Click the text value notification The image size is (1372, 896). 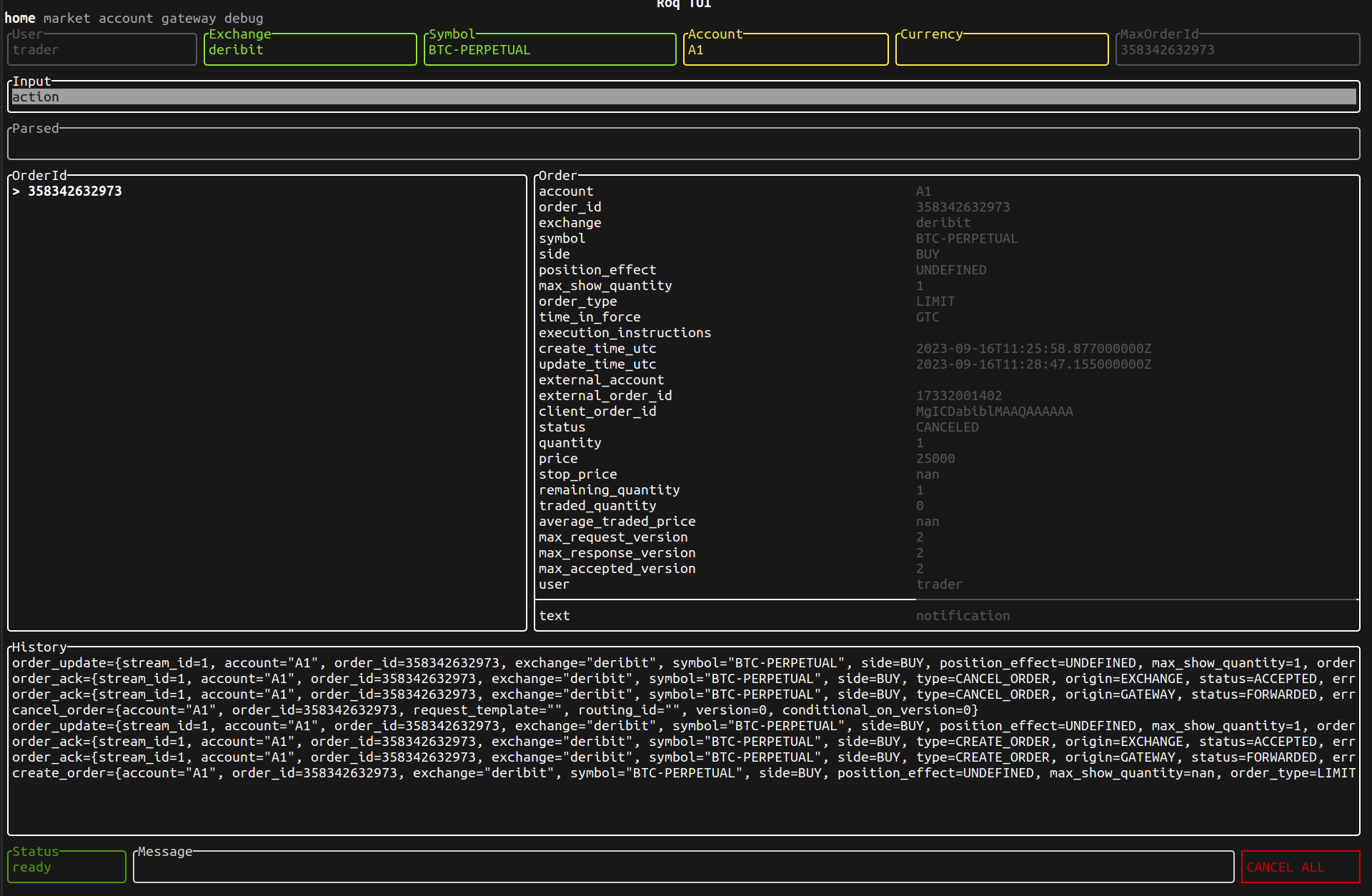[x=963, y=615]
